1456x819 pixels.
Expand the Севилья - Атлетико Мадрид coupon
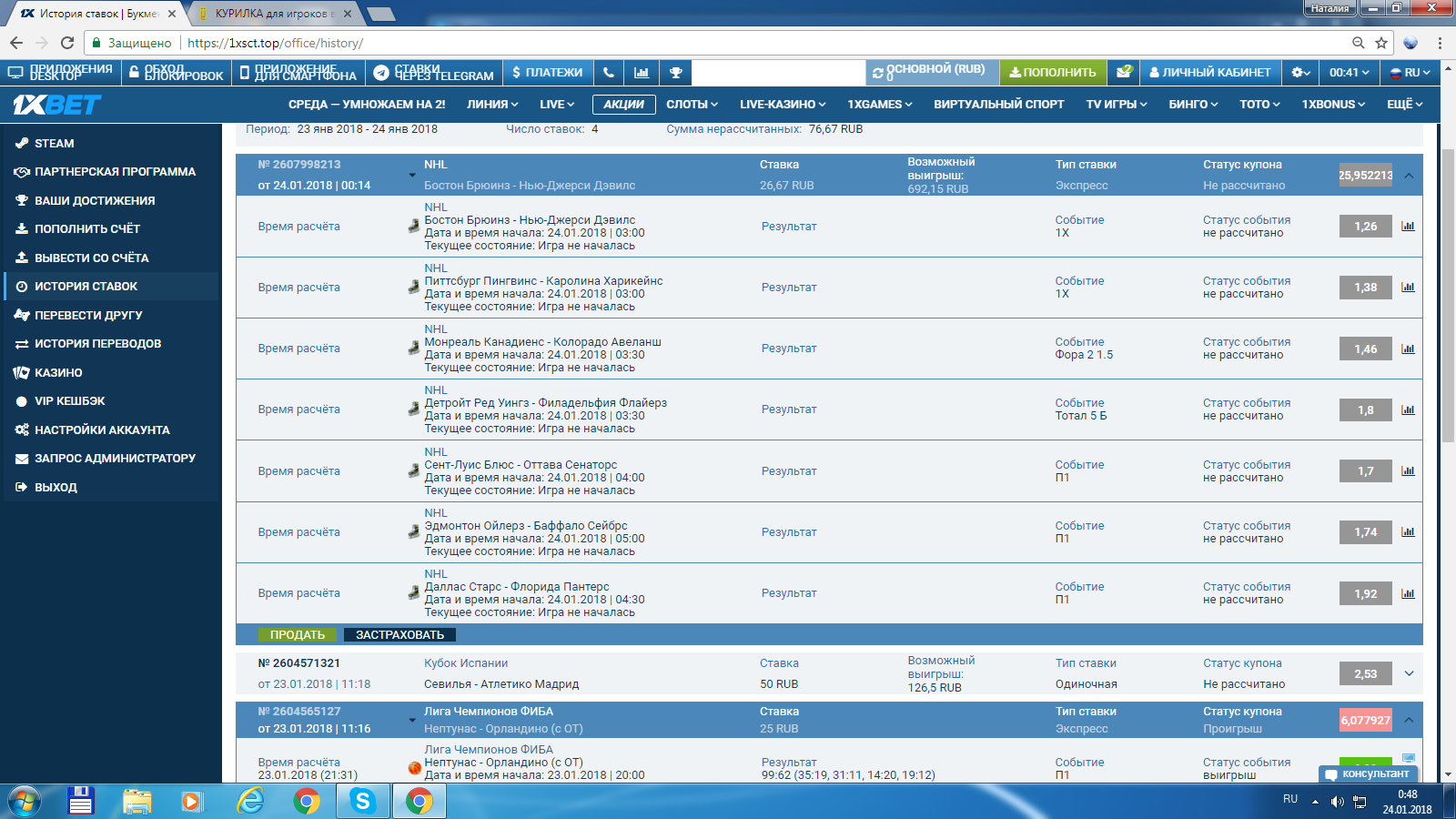pos(1409,674)
